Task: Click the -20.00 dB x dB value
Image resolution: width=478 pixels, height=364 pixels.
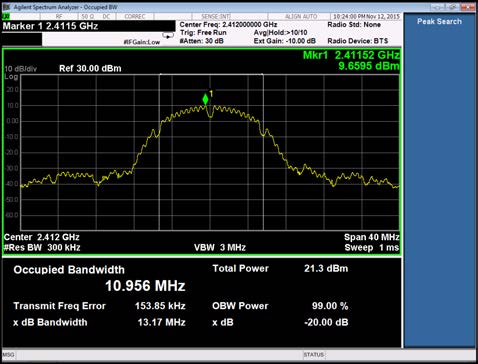Action: (326, 322)
